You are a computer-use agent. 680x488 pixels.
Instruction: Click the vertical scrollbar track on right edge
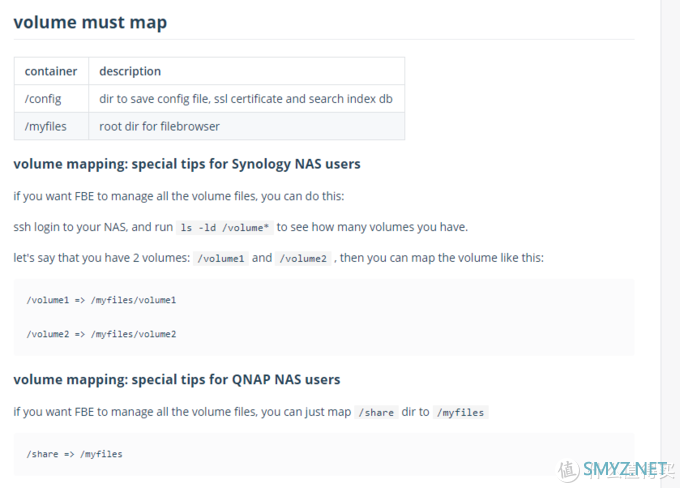click(670, 244)
